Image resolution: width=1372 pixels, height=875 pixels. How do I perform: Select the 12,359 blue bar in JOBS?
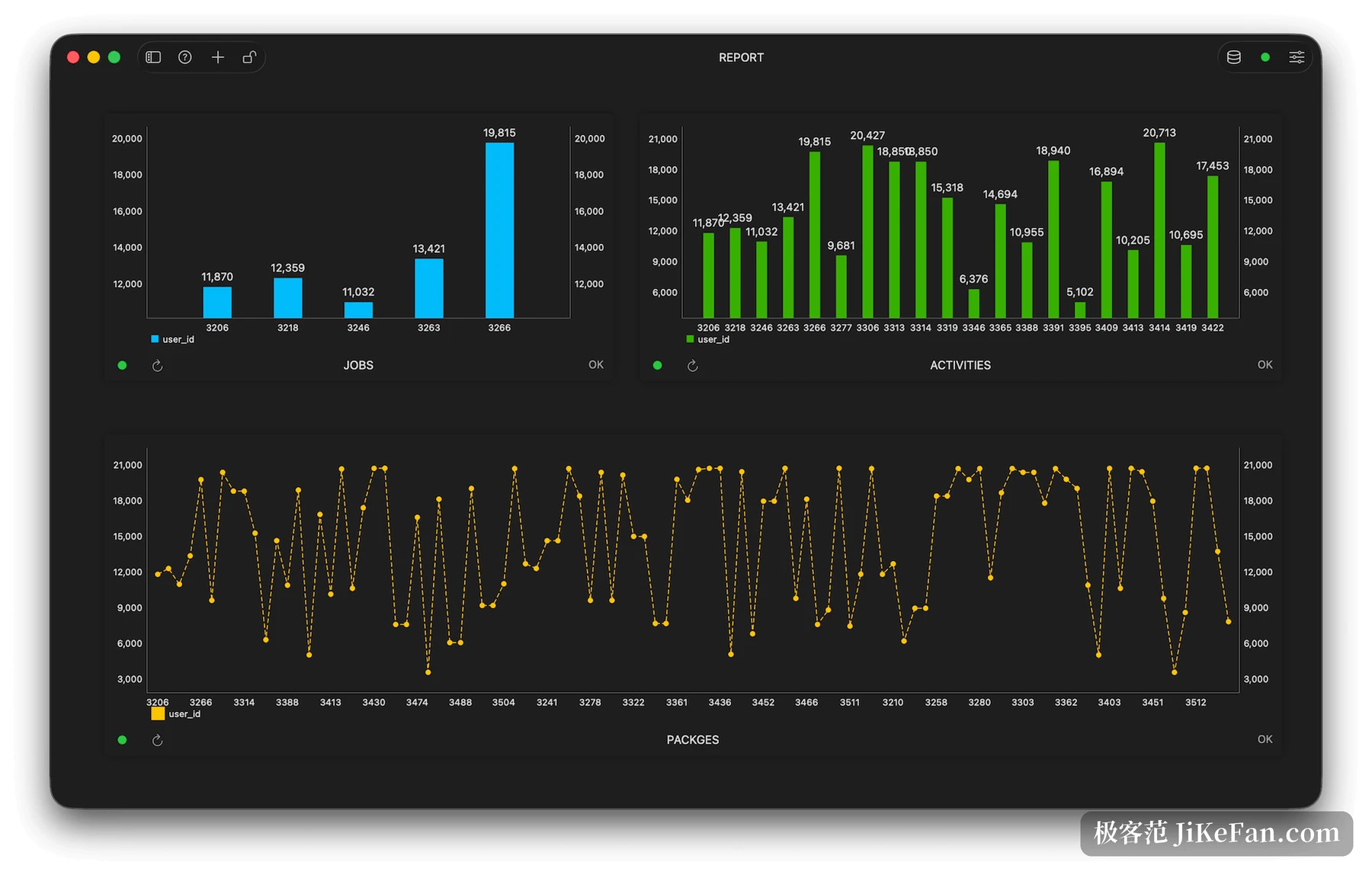(288, 298)
